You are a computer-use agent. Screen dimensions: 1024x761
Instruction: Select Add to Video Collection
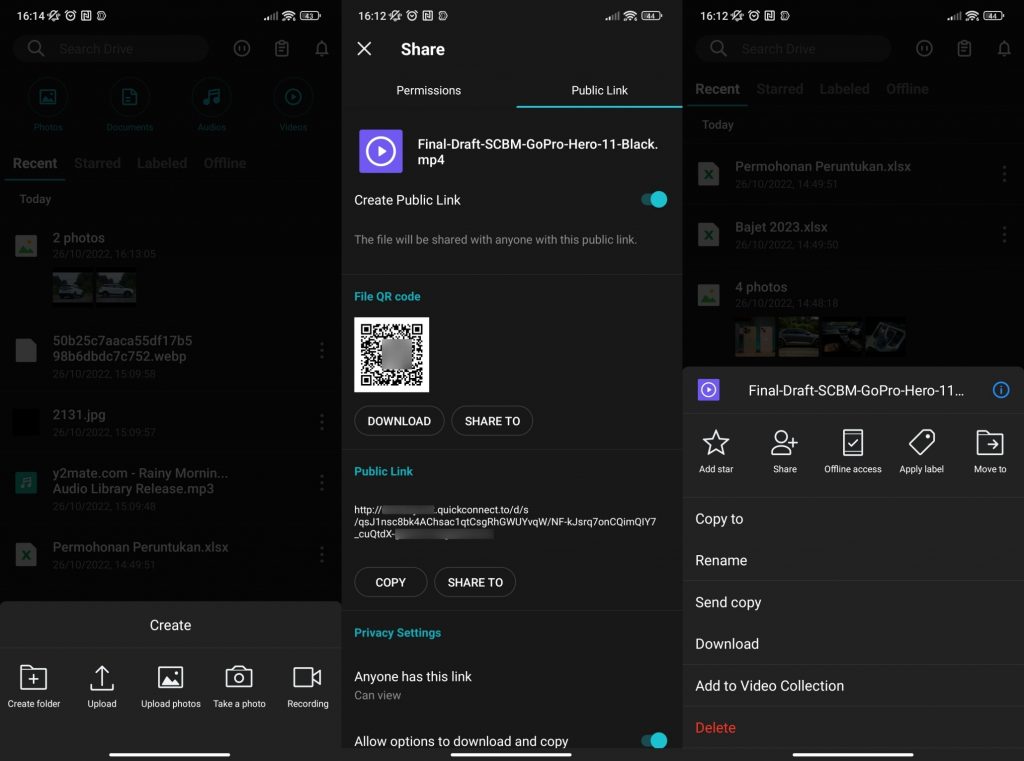853,686
